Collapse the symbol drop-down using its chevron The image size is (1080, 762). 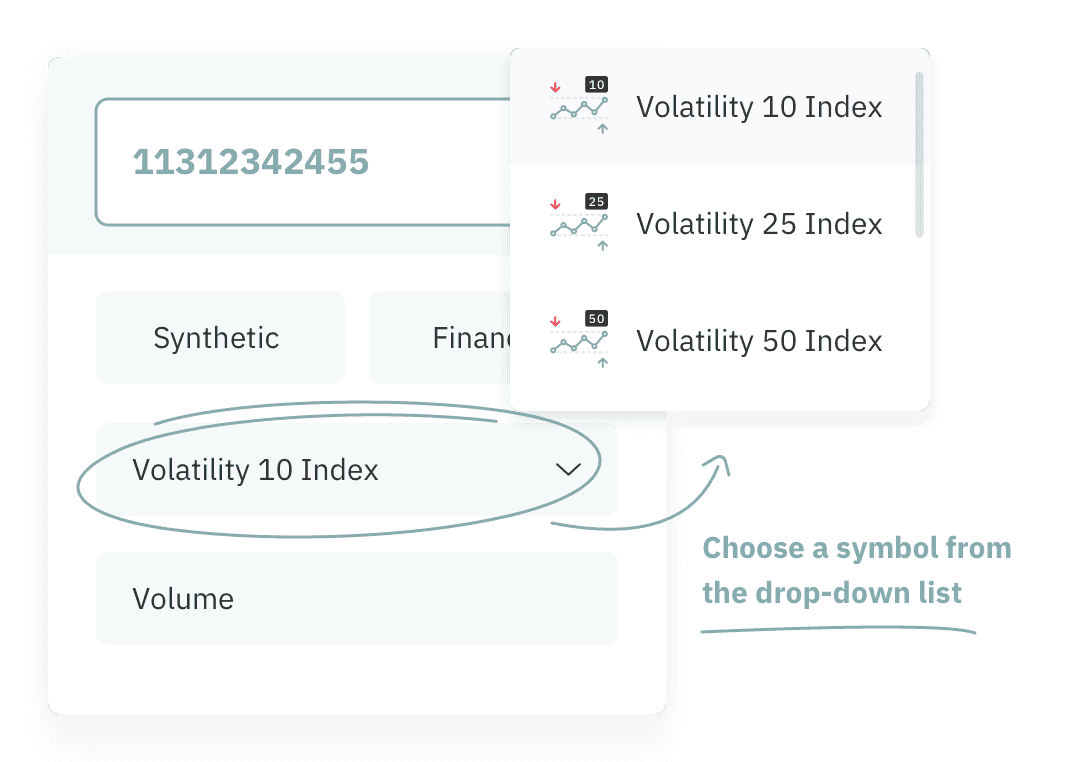[568, 469]
